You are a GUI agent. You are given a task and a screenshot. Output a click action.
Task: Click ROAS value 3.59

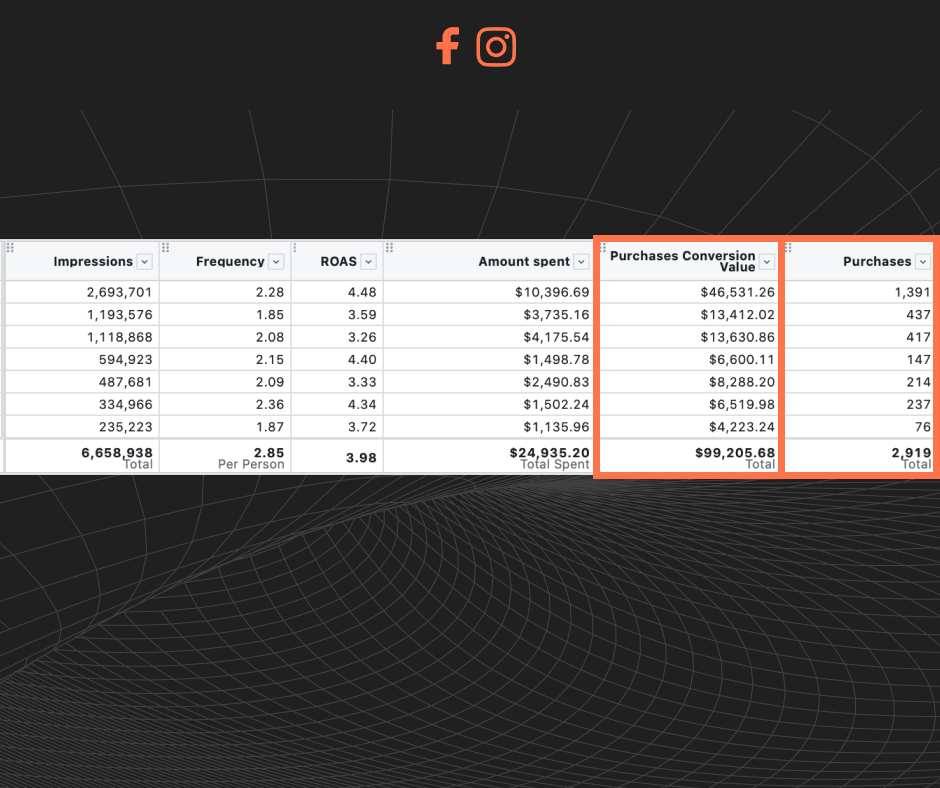coord(362,315)
